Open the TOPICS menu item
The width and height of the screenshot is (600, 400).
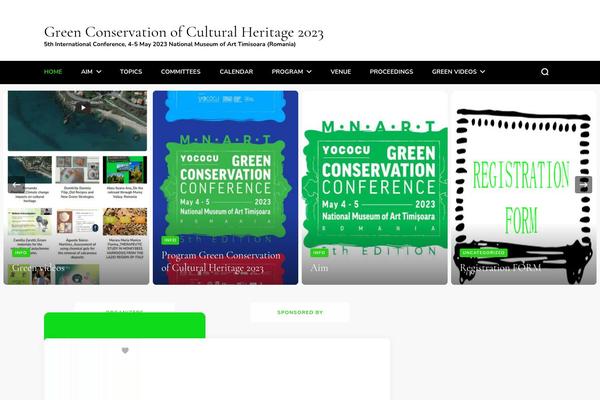pos(131,72)
